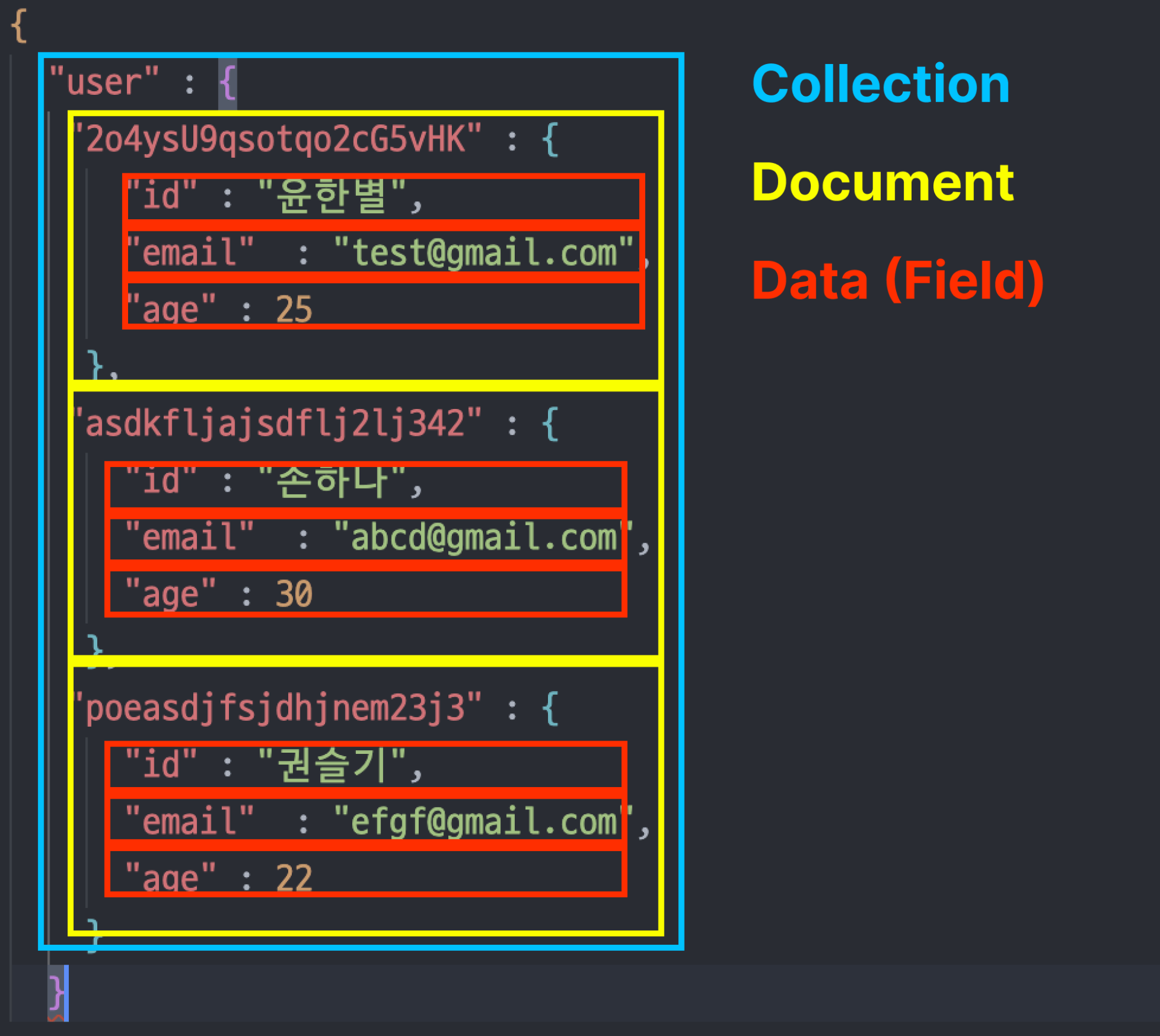Click the "Collection" legend label
Image resolution: width=1160 pixels, height=1036 pixels.
(881, 84)
